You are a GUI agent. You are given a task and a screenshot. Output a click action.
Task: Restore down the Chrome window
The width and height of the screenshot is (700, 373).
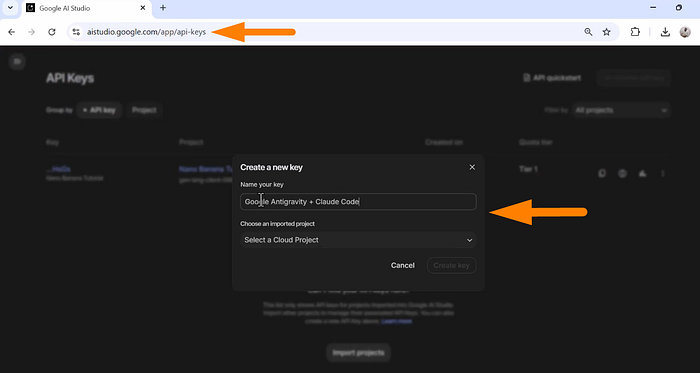(x=679, y=8)
